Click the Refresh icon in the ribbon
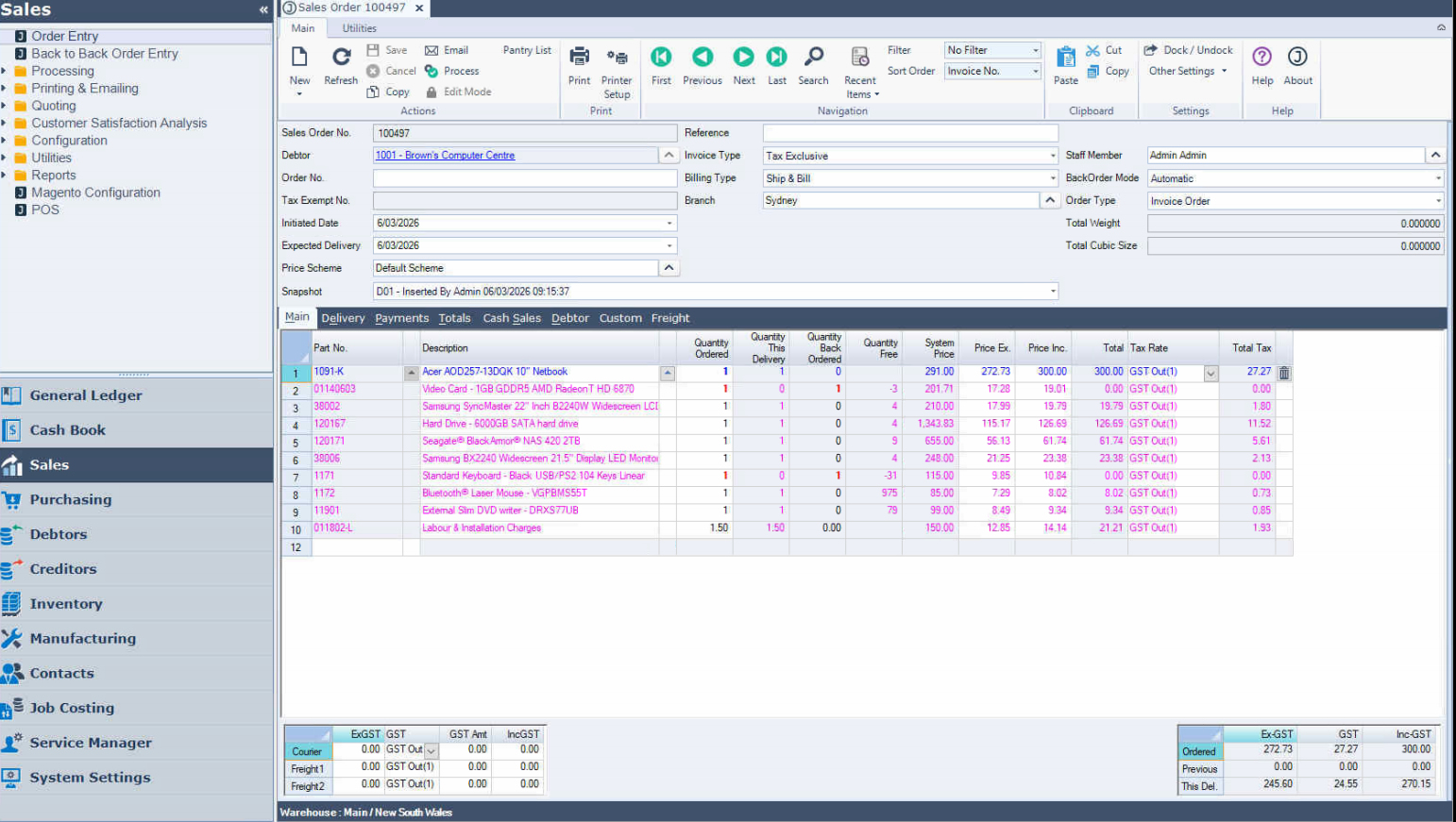1456x822 pixels. 341,59
